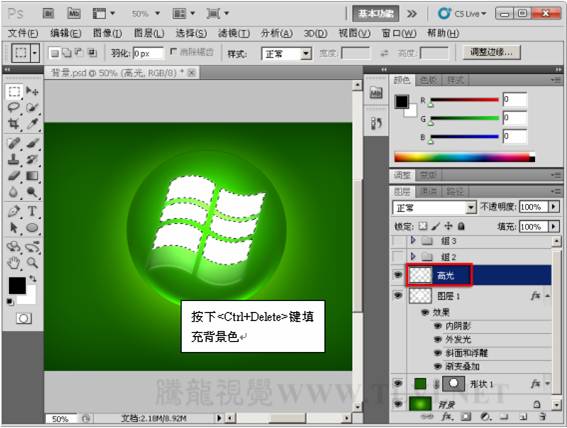This screenshot has height=428, width=567.
Task: Open the layer blend mode dropdown
Action: pyautogui.click(x=434, y=208)
